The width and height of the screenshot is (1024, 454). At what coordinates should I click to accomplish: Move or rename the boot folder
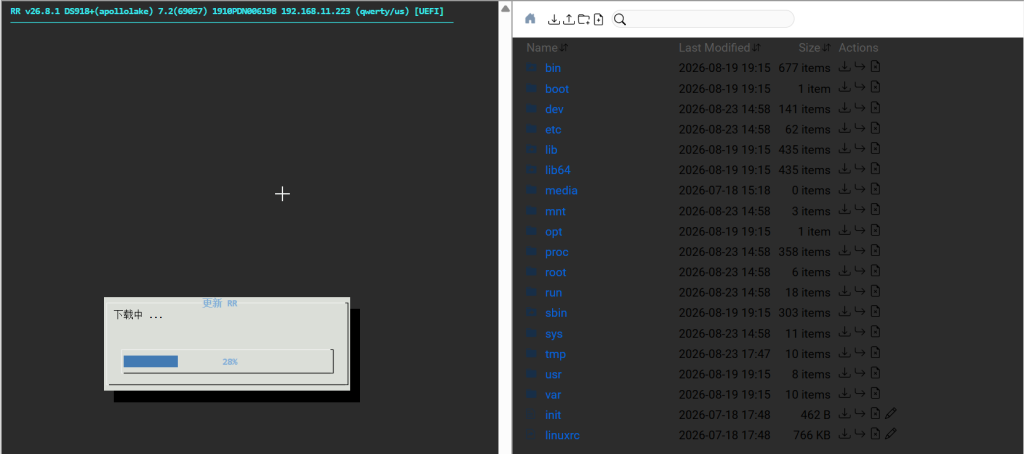pos(859,87)
